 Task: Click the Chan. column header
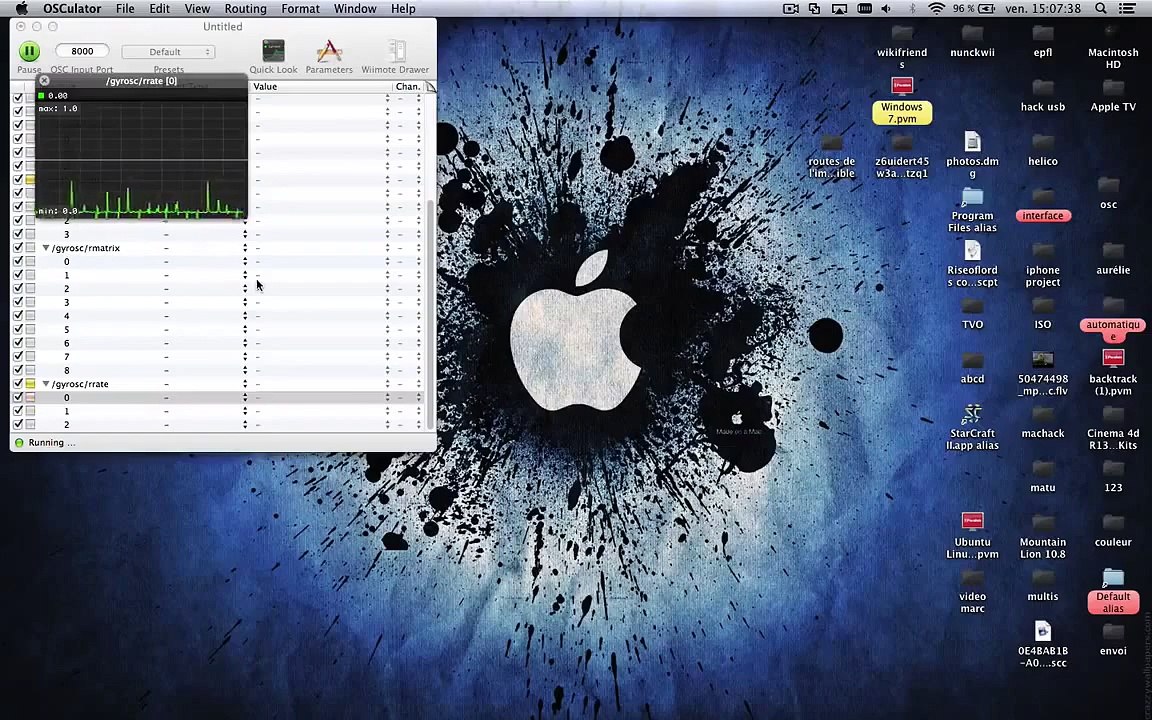point(408,87)
